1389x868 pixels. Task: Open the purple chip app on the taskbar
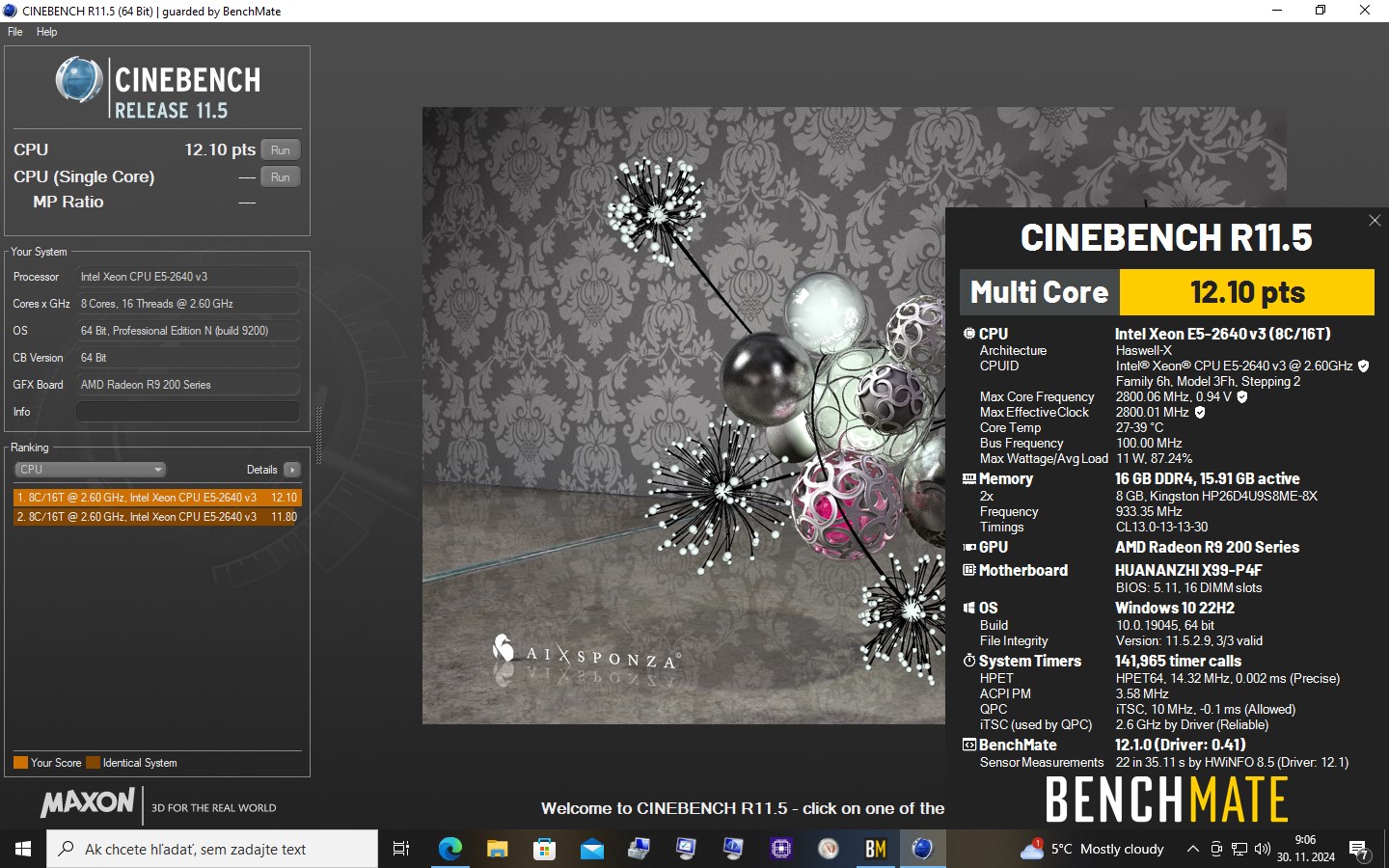click(x=780, y=849)
